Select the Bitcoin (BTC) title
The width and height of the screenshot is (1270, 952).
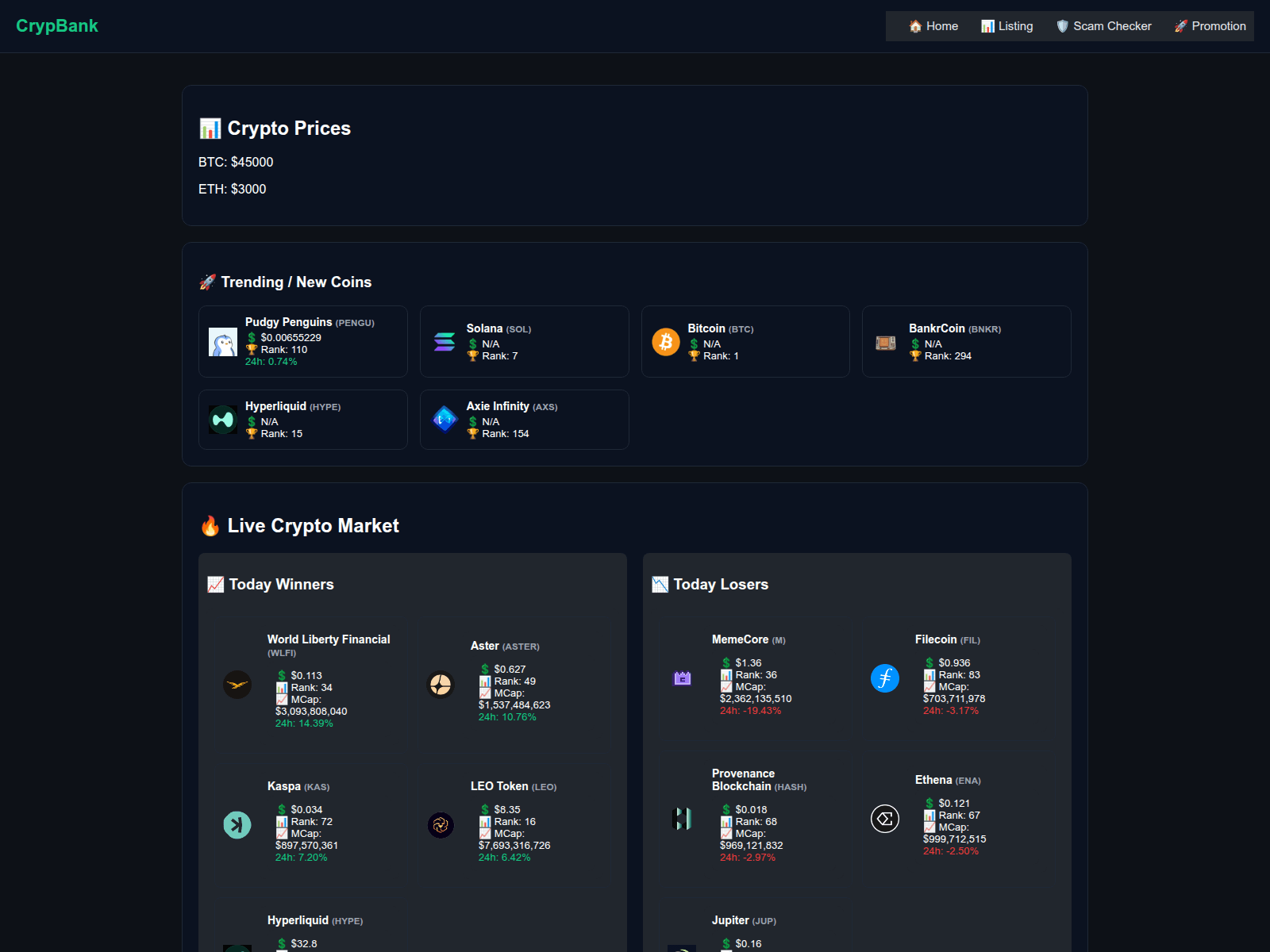721,328
